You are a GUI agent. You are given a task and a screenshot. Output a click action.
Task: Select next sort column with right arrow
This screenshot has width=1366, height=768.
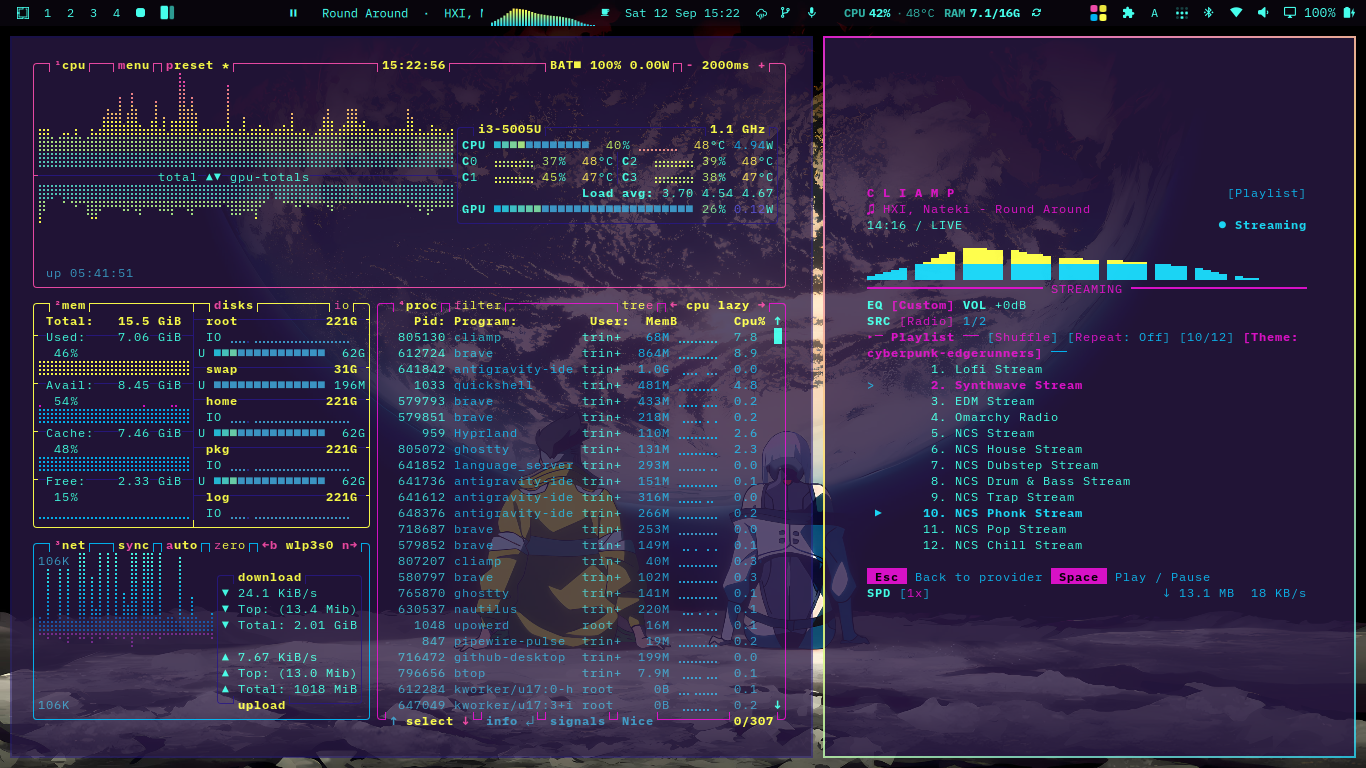pos(761,305)
